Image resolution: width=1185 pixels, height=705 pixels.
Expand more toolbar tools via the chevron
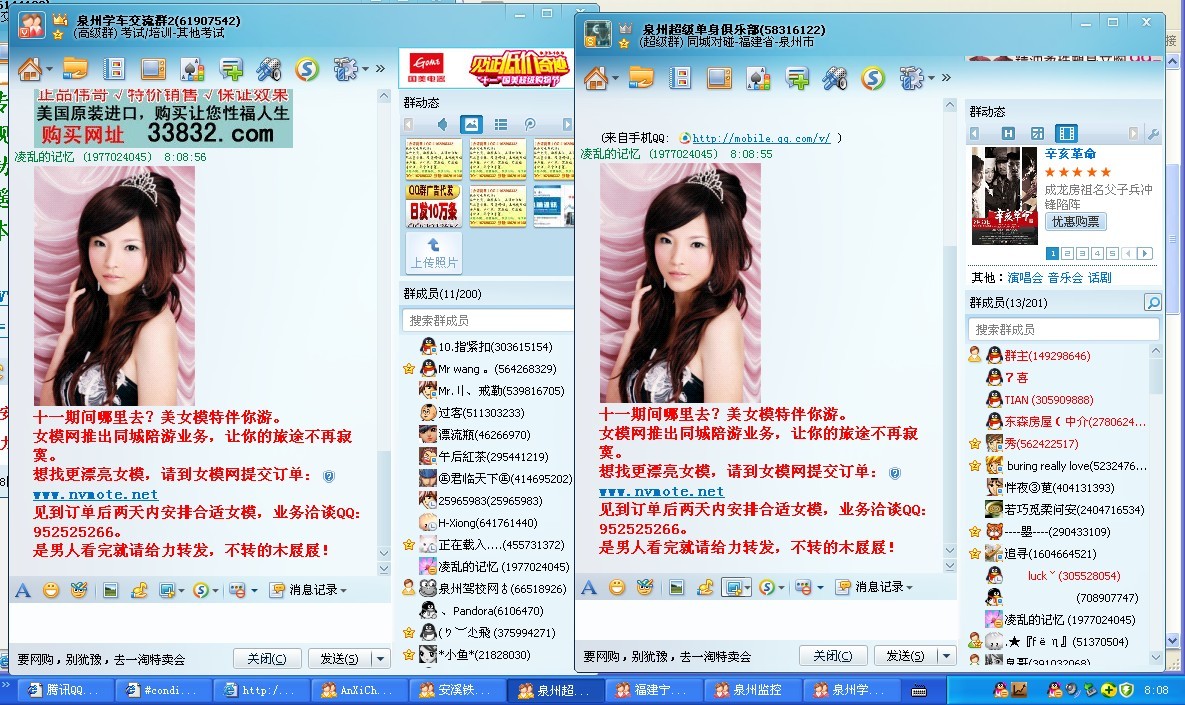[x=944, y=75]
